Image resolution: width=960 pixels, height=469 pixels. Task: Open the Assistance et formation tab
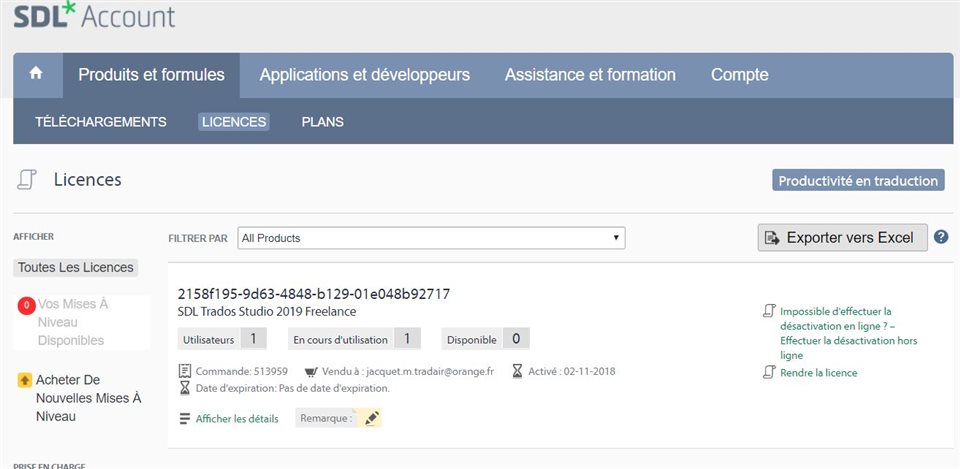click(x=590, y=75)
